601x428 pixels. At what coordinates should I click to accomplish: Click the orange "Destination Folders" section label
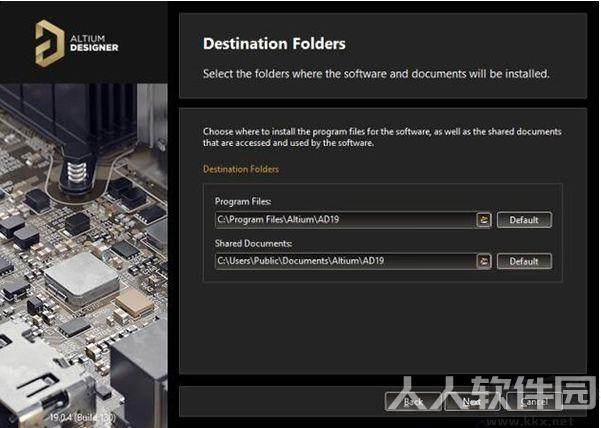pos(241,169)
